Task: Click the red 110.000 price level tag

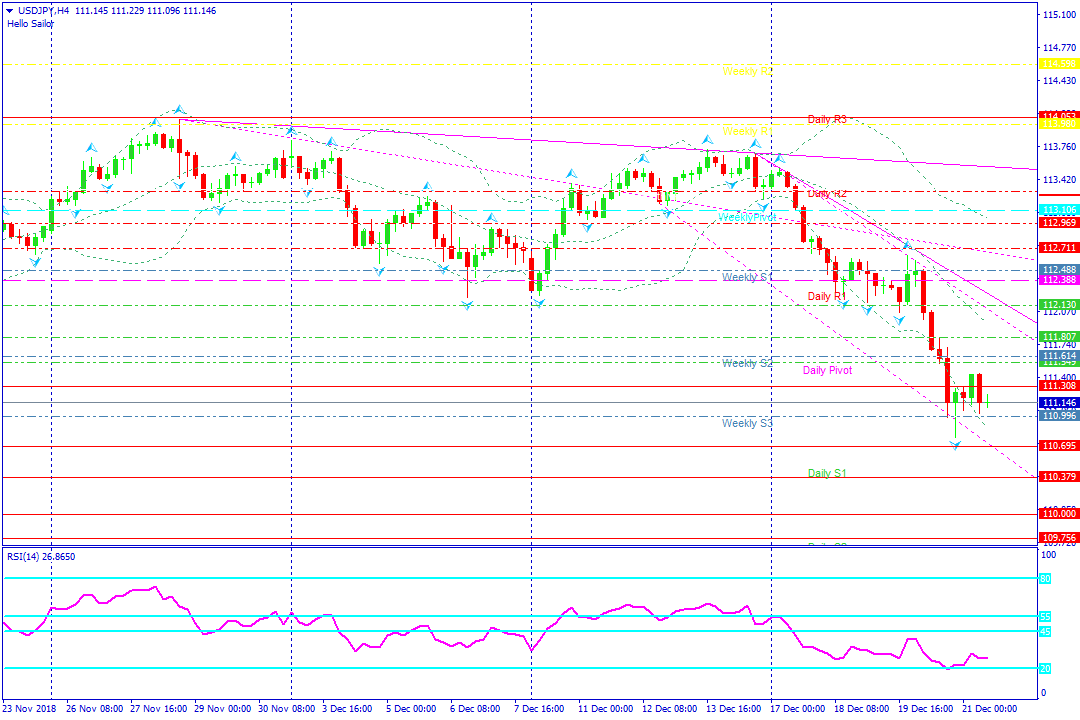Action: [x=1058, y=514]
